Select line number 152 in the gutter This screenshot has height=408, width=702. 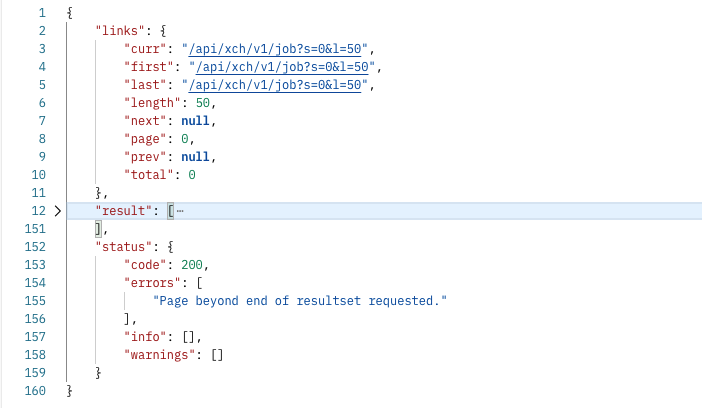point(35,247)
